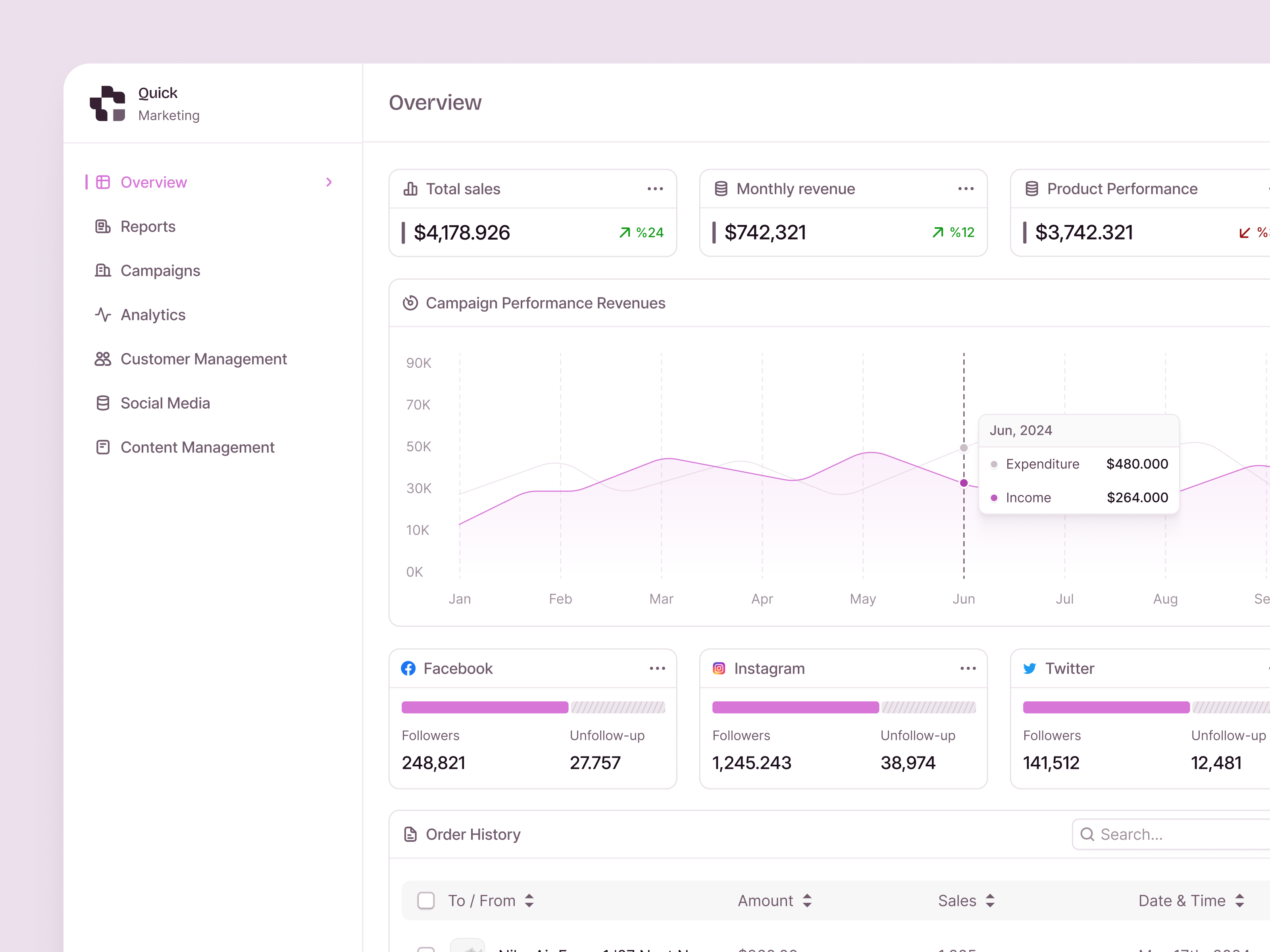Screen dimensions: 1270x952
Task: Open the Overview sidebar item
Action: click(x=210, y=182)
